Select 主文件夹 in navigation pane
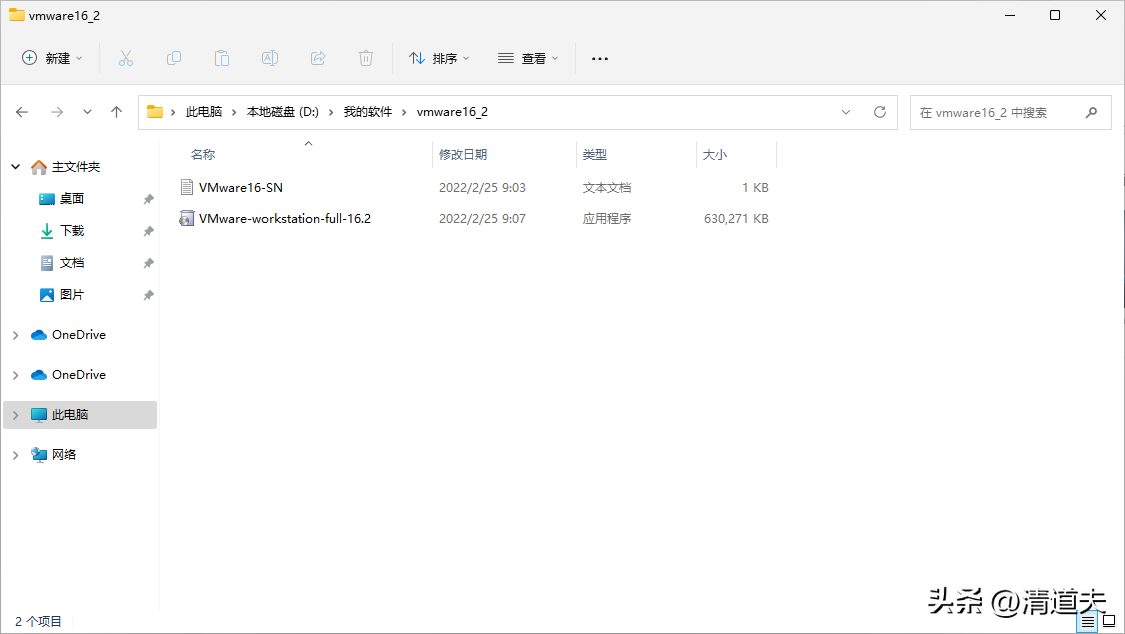This screenshot has width=1125, height=634. (76, 167)
